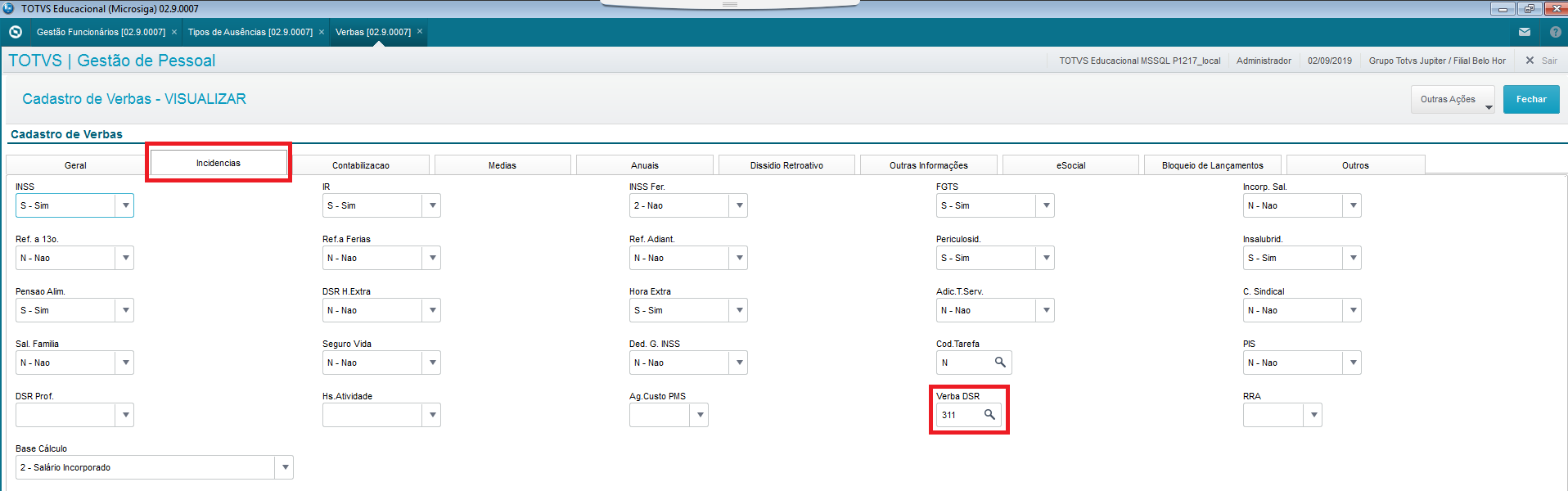
Task: Select the Verbas module tab
Action: pos(373,32)
